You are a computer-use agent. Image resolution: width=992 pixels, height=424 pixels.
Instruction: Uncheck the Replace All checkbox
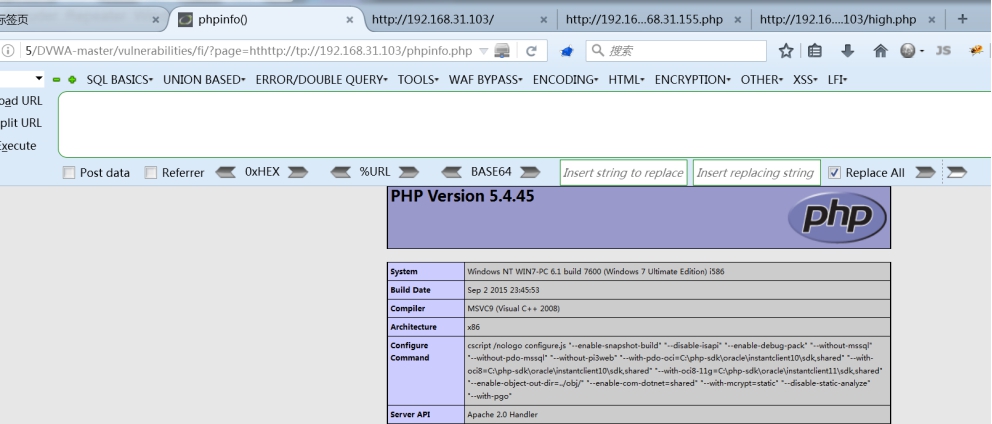tap(834, 173)
